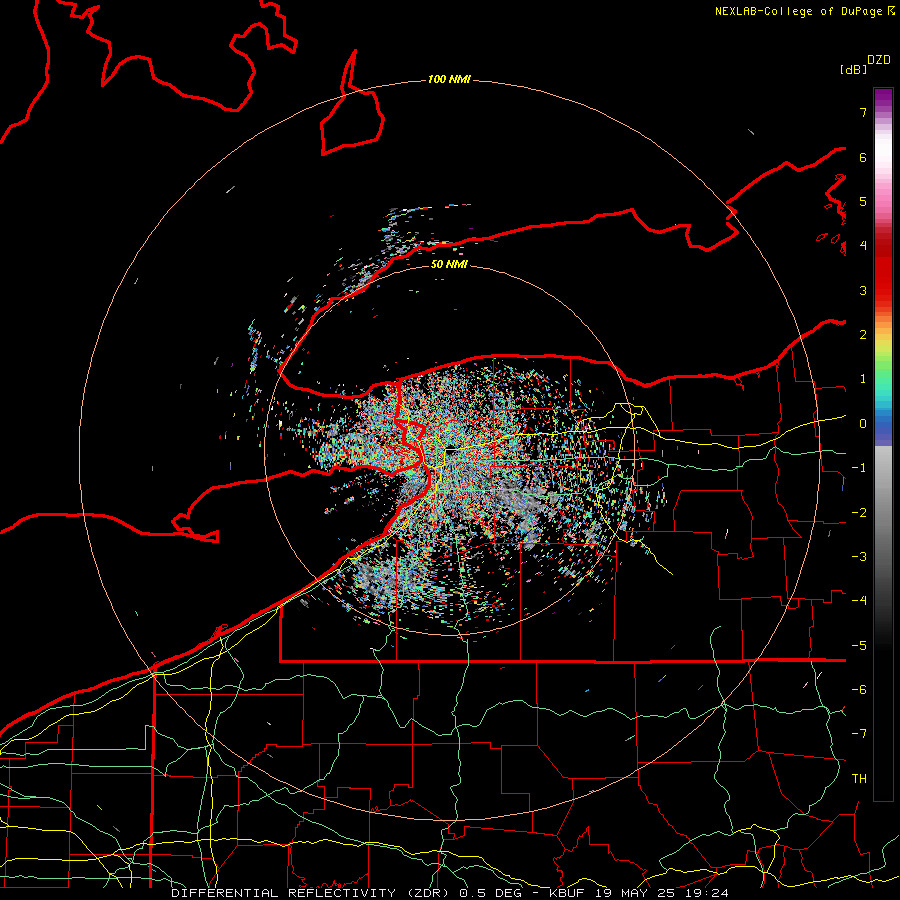Click the DZD legend title
900x900 pixels.
(x=879, y=60)
